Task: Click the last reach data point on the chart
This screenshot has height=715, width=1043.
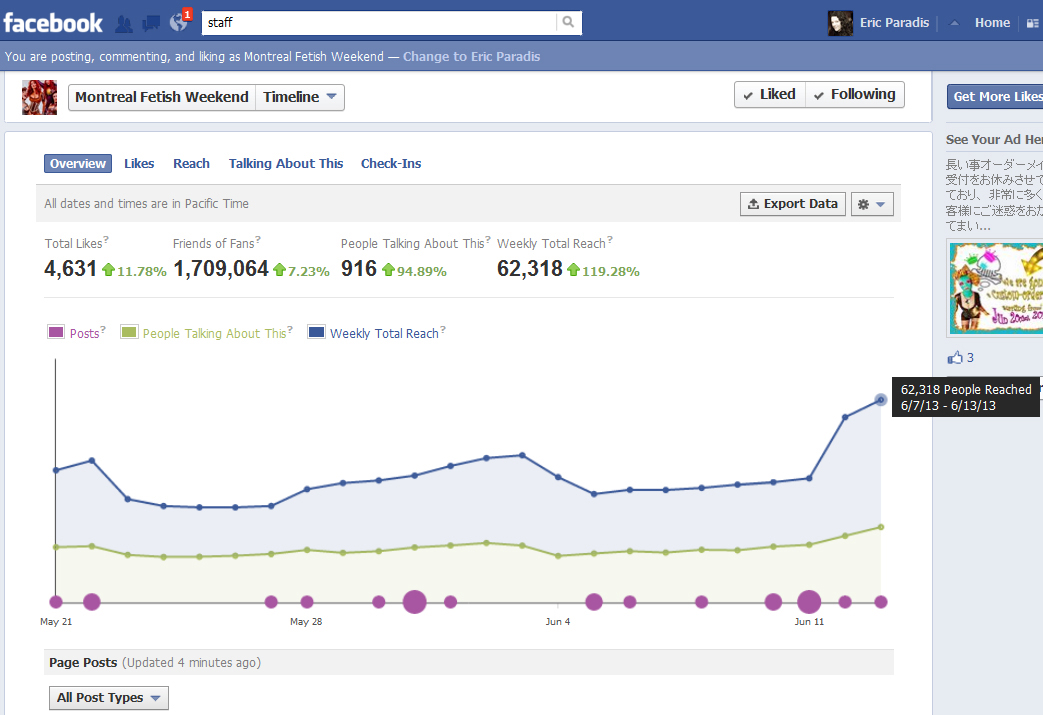Action: pos(881,400)
